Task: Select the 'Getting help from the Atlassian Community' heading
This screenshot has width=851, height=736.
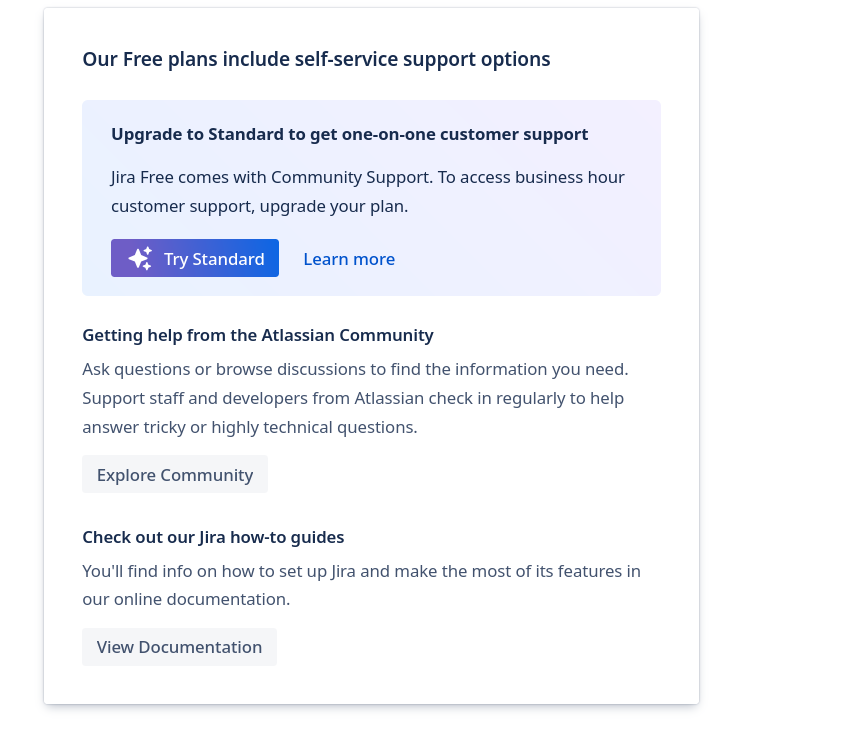Action: click(x=258, y=335)
